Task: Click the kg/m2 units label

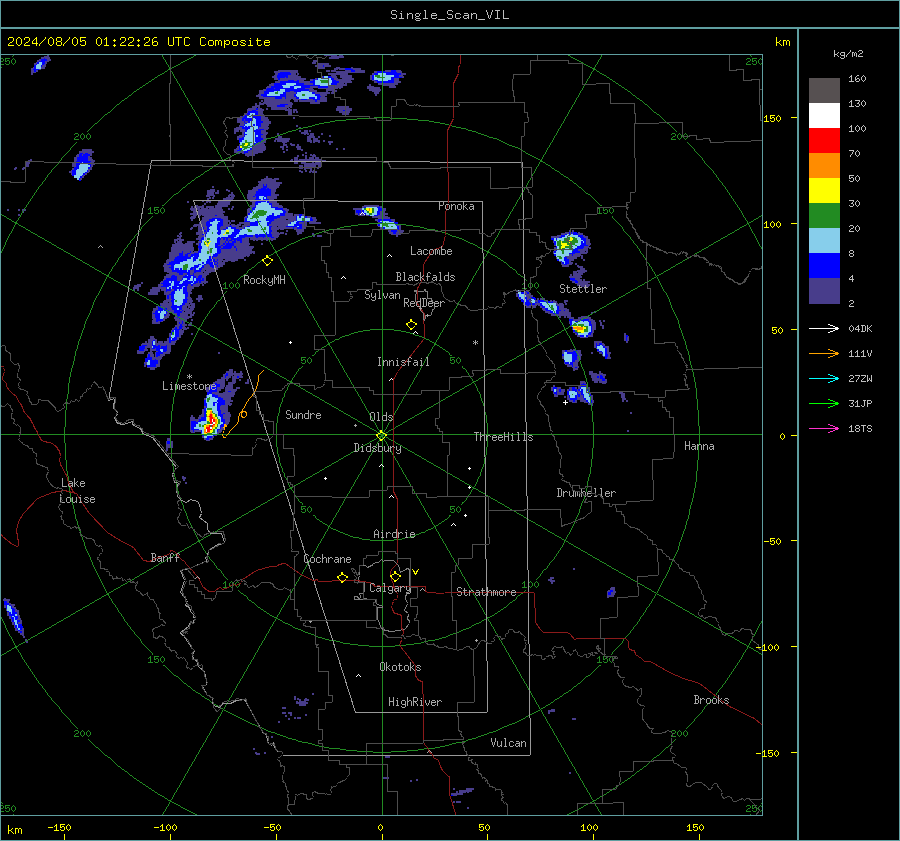Action: click(848, 54)
